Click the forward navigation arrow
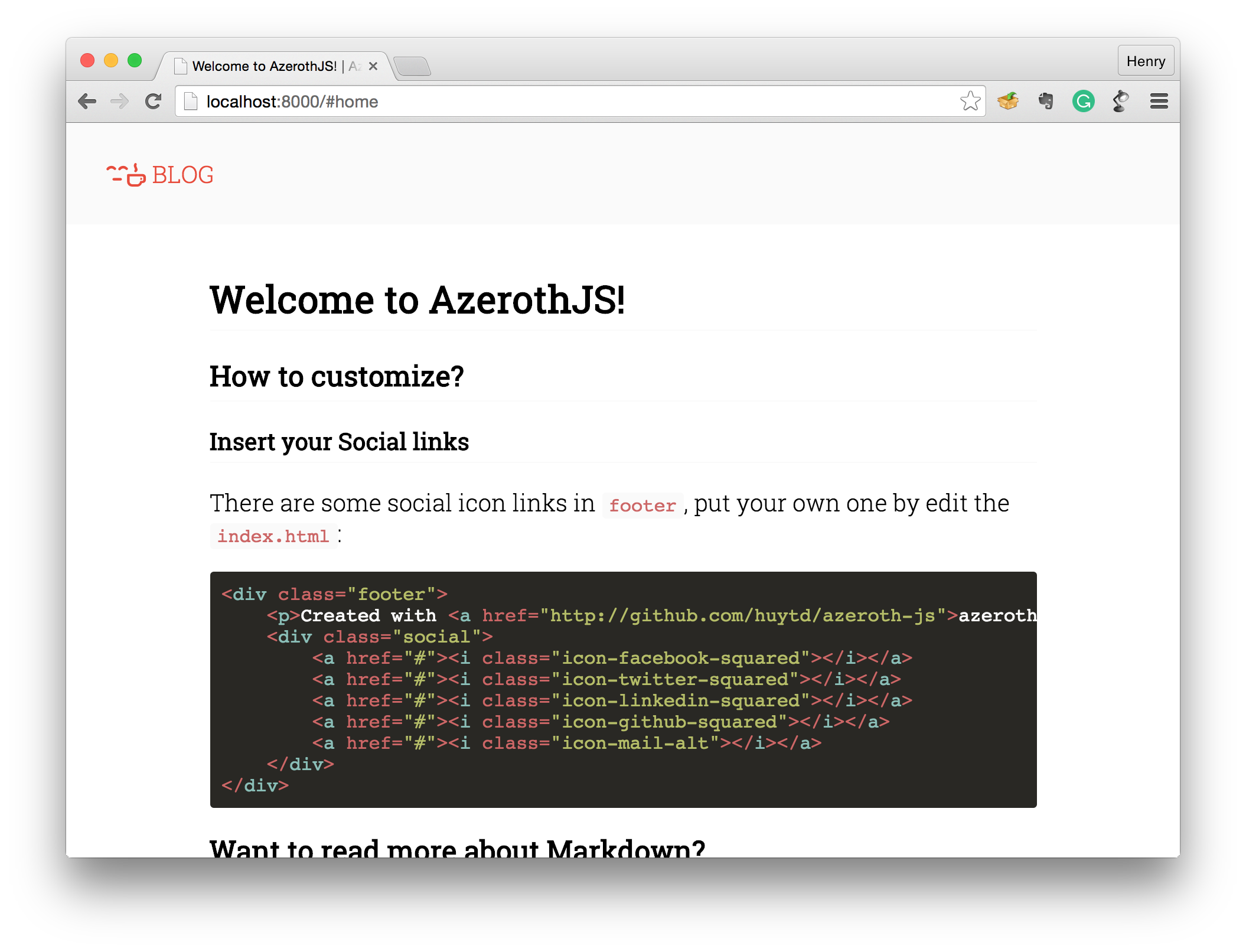1246x952 pixels. click(x=120, y=102)
